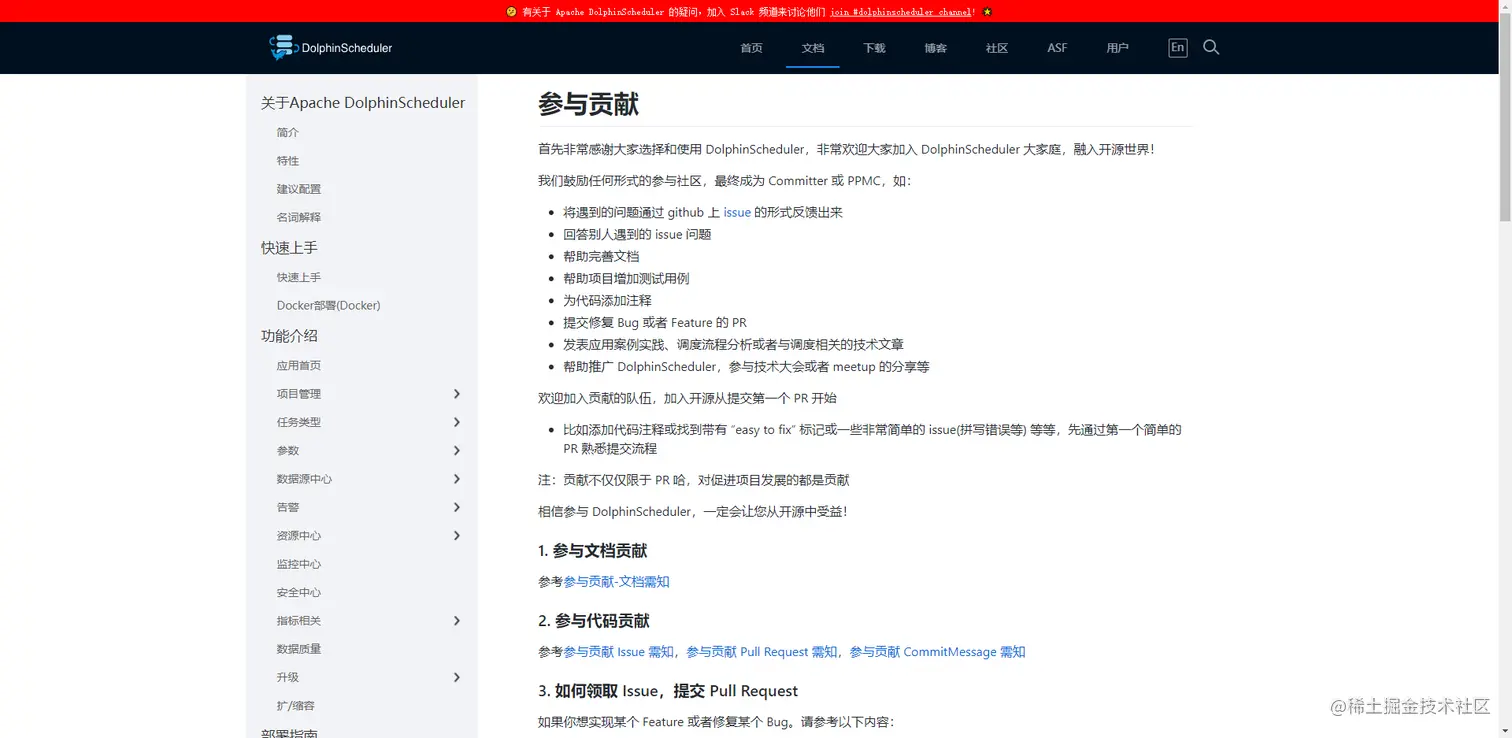The image size is (1512, 738).
Task: Click the 功能介绍 sidebar heading
Action: (289, 336)
